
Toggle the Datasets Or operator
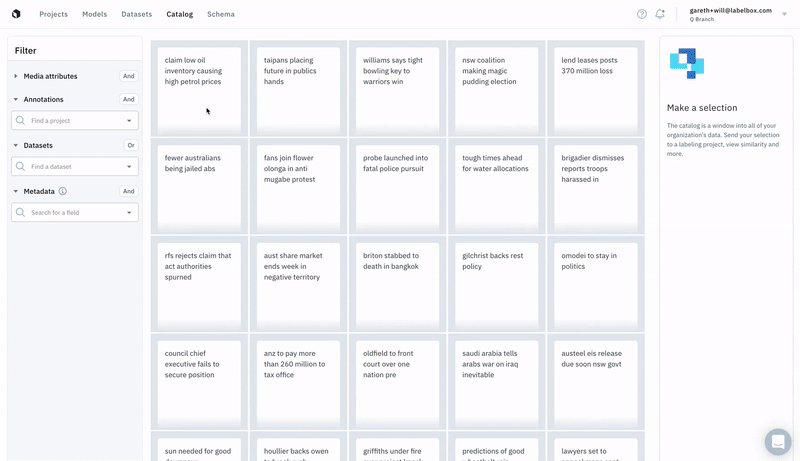pos(131,145)
